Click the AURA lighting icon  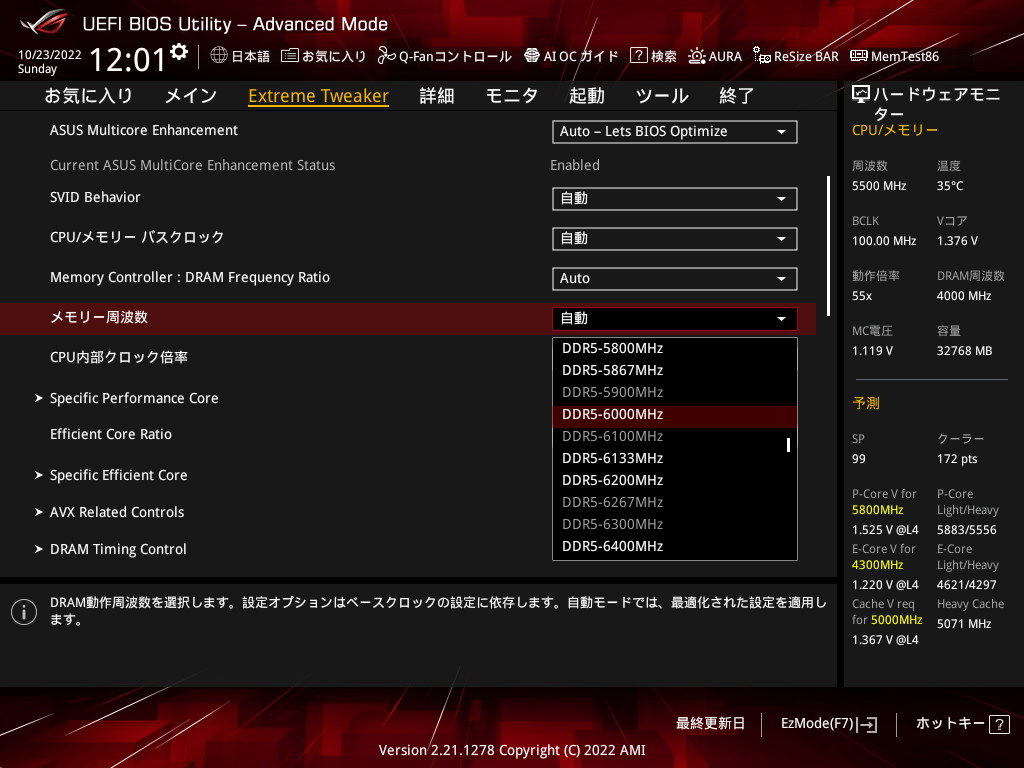coord(697,56)
